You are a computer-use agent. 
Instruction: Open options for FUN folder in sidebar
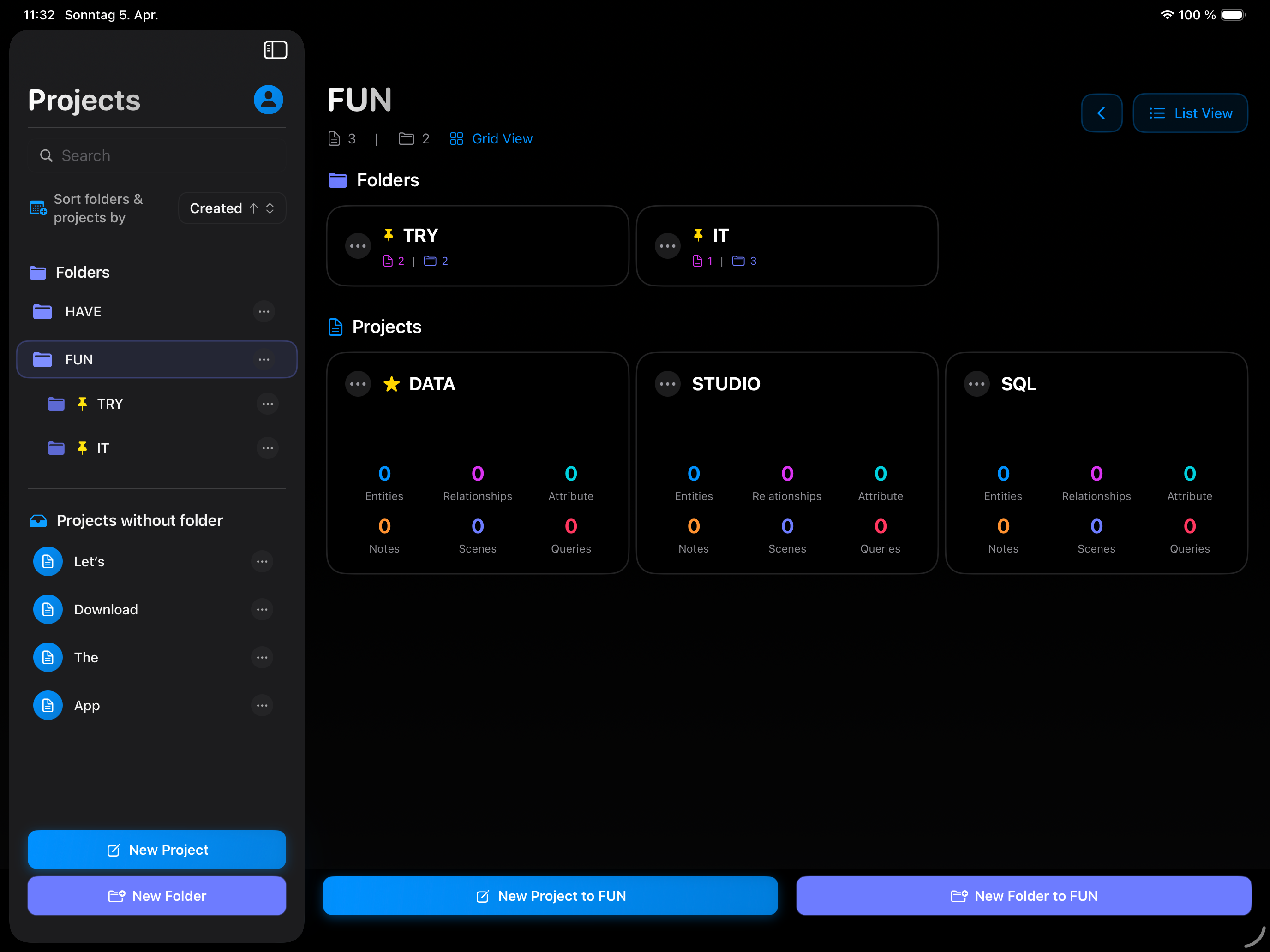coord(264,360)
